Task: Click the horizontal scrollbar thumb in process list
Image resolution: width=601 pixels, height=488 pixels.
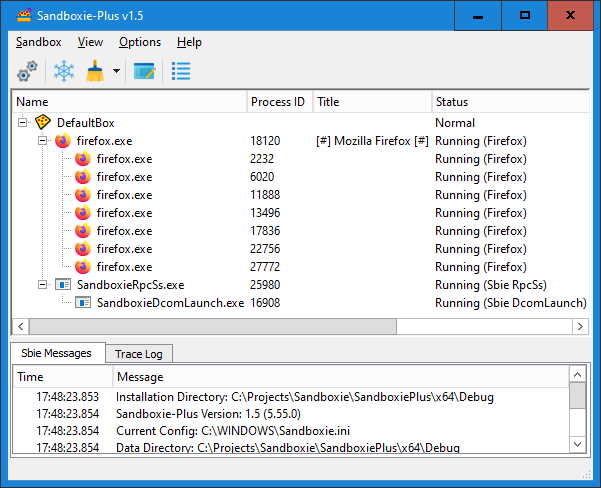Action: click(213, 327)
